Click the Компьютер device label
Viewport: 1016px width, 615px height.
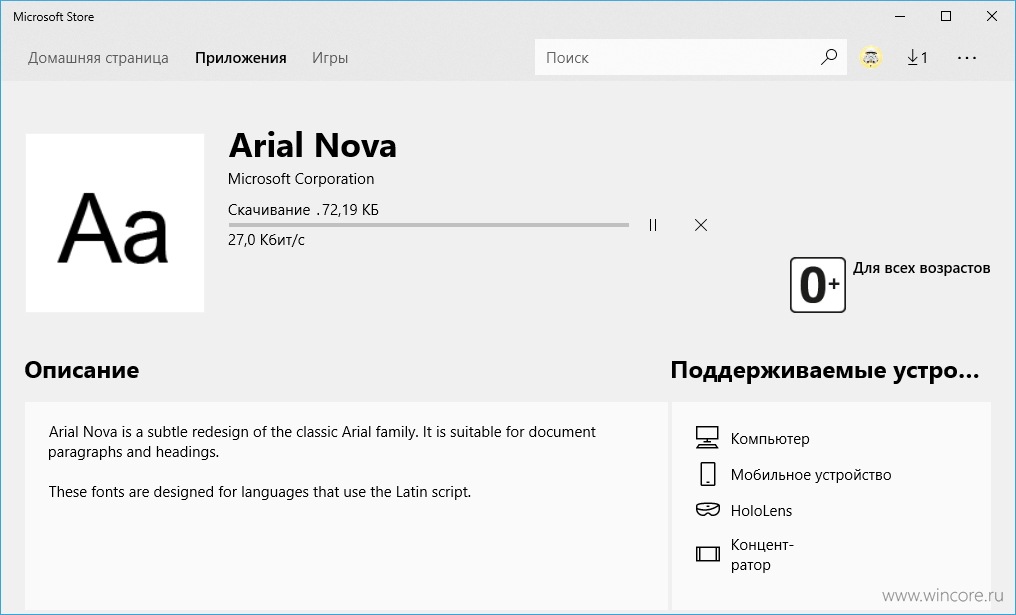pyautogui.click(x=770, y=439)
